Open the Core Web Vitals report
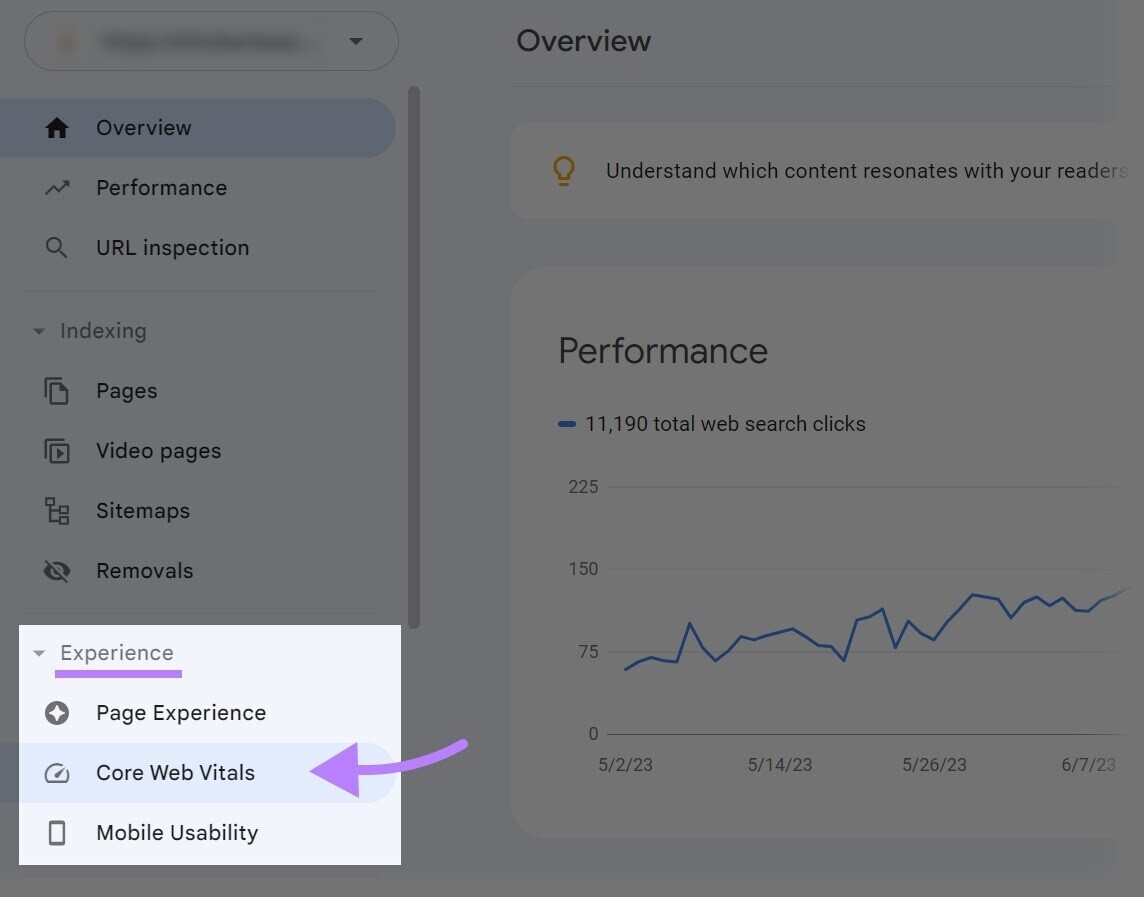Image resolution: width=1144 pixels, height=897 pixels. coord(175,772)
